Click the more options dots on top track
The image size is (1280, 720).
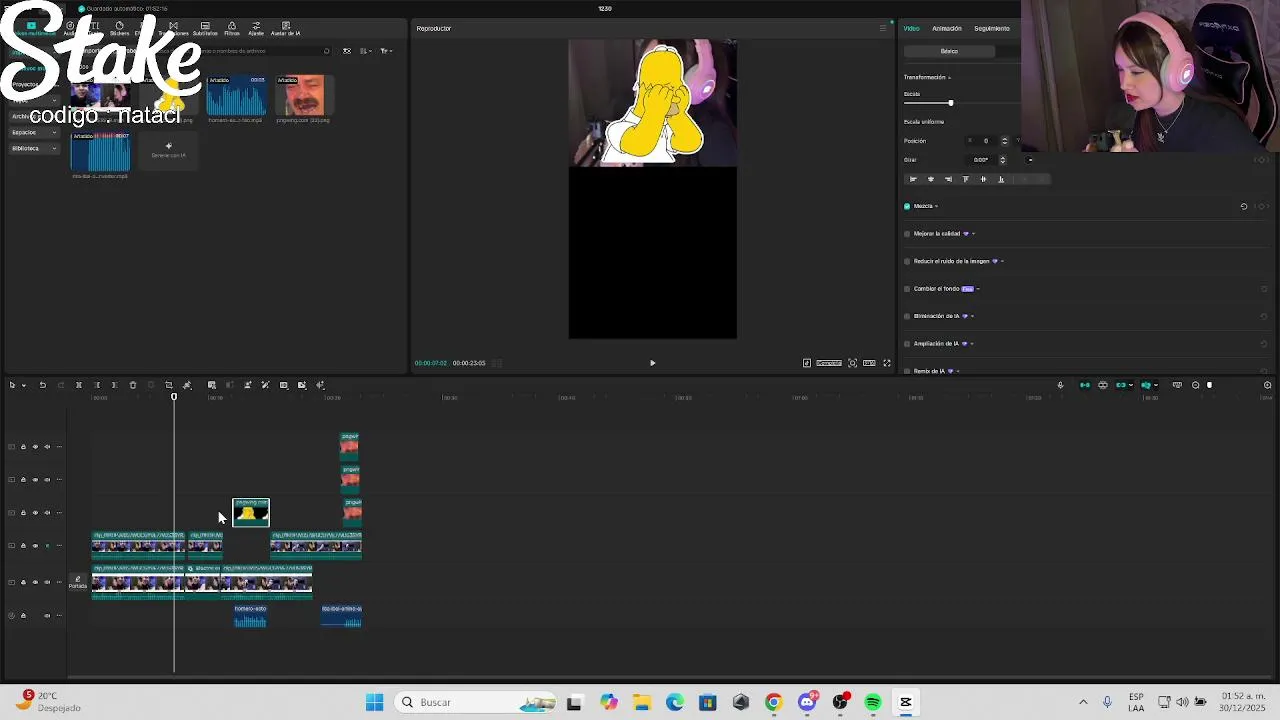(59, 447)
